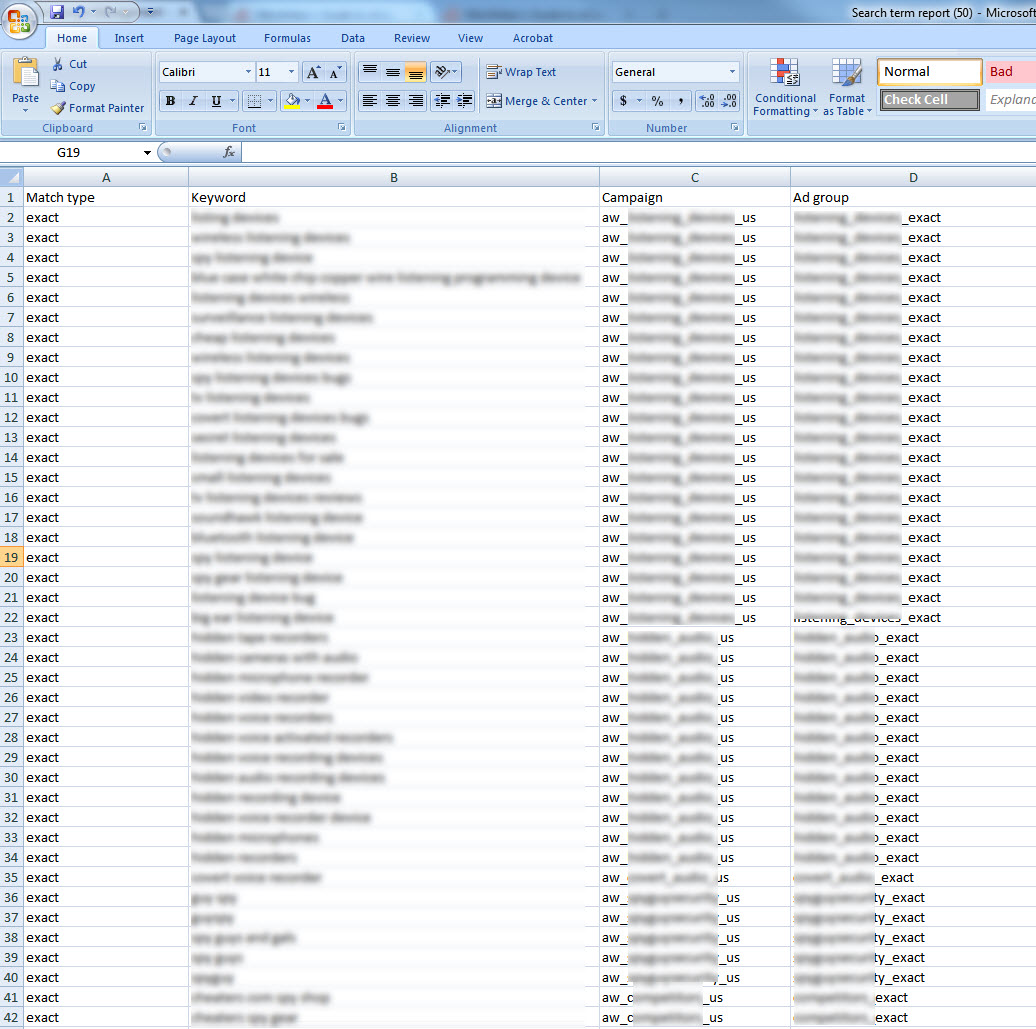Apply percent style to the cell
The height and width of the screenshot is (1029, 1036).
click(657, 101)
